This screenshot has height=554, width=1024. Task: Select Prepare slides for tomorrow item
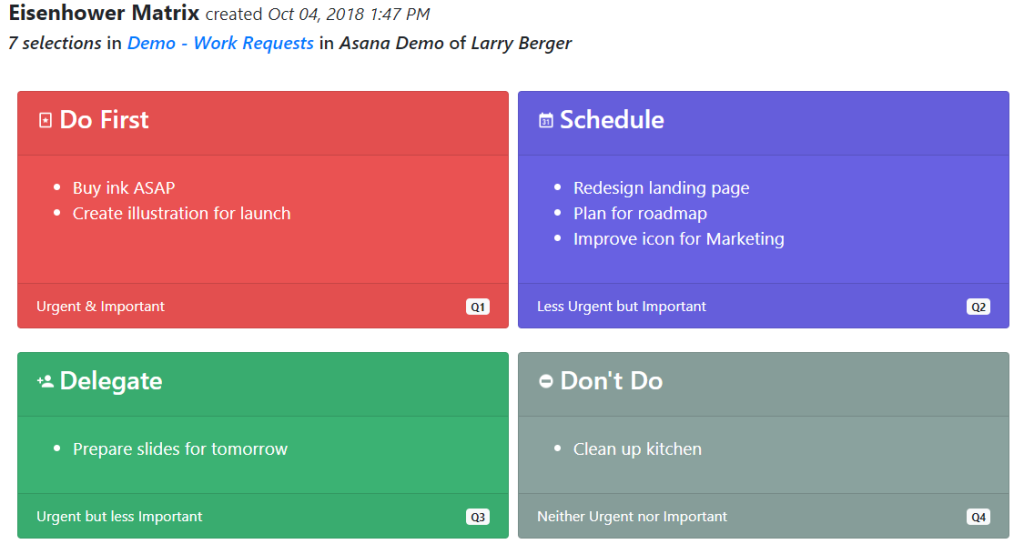click(x=180, y=449)
